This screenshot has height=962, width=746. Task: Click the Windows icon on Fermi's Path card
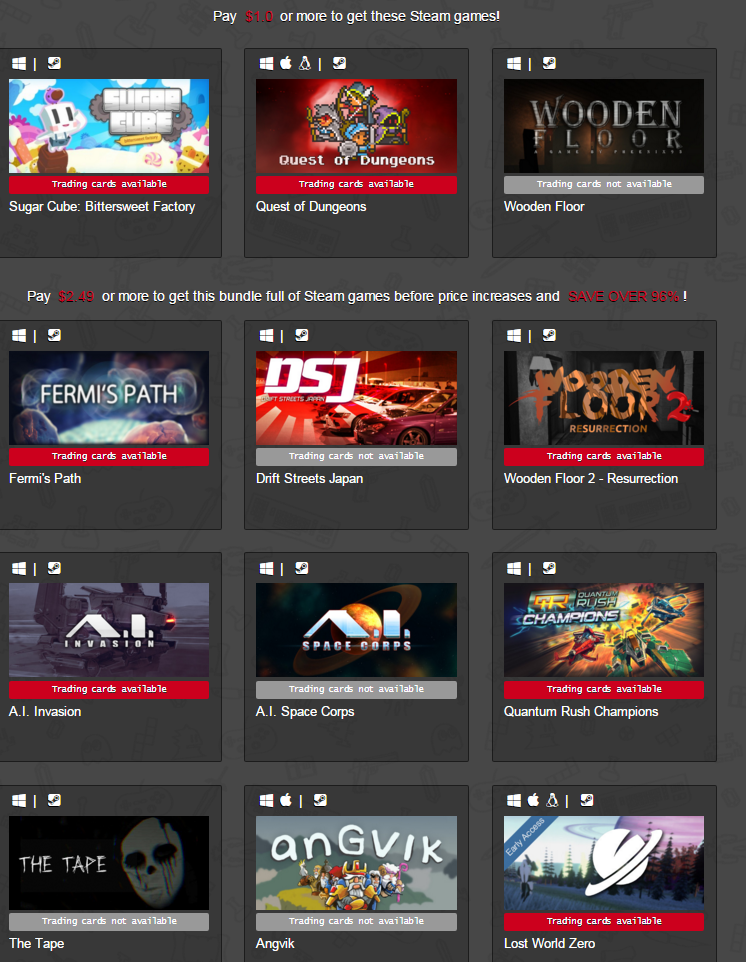[x=19, y=335]
